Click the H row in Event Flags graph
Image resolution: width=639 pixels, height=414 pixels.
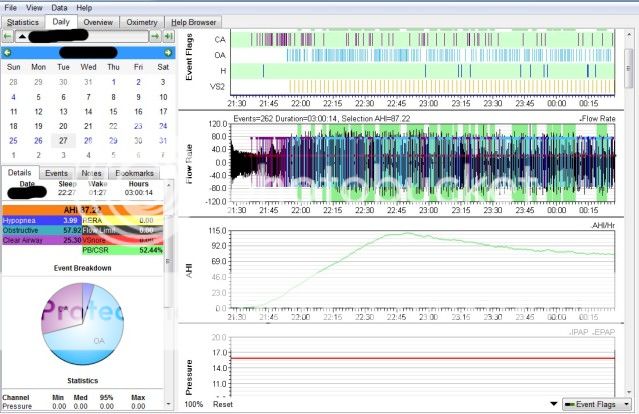click(423, 70)
